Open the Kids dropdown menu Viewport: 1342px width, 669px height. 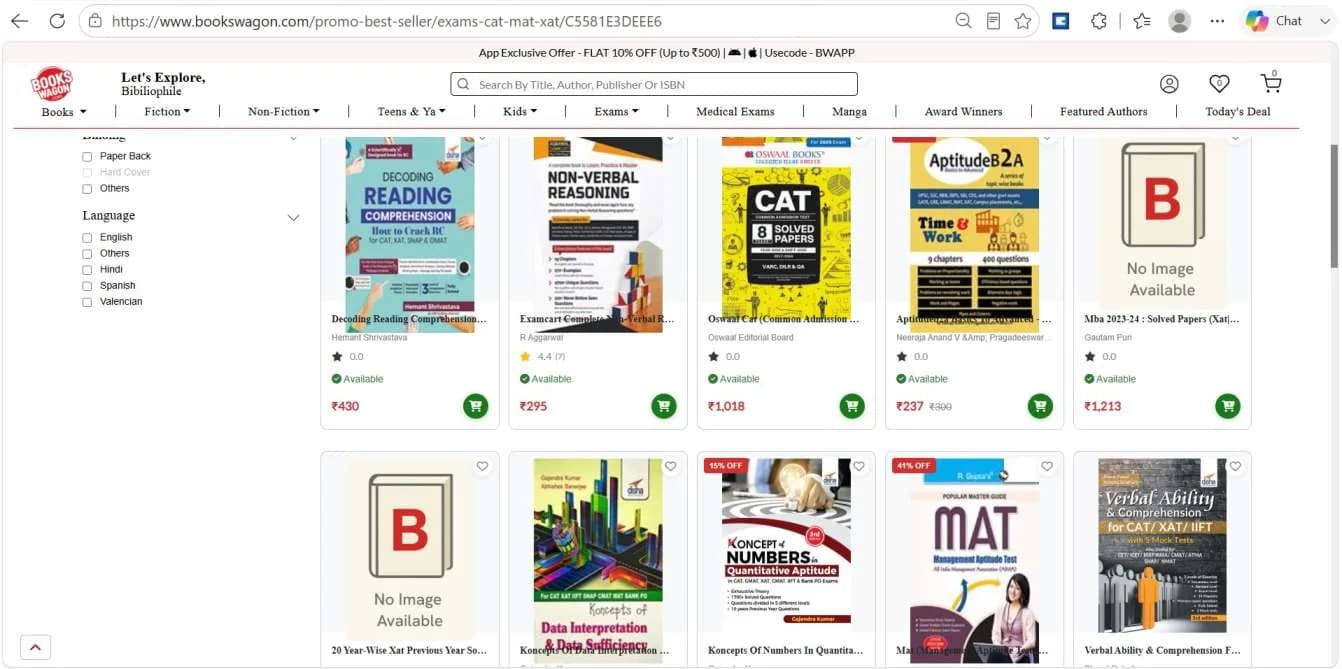click(520, 112)
